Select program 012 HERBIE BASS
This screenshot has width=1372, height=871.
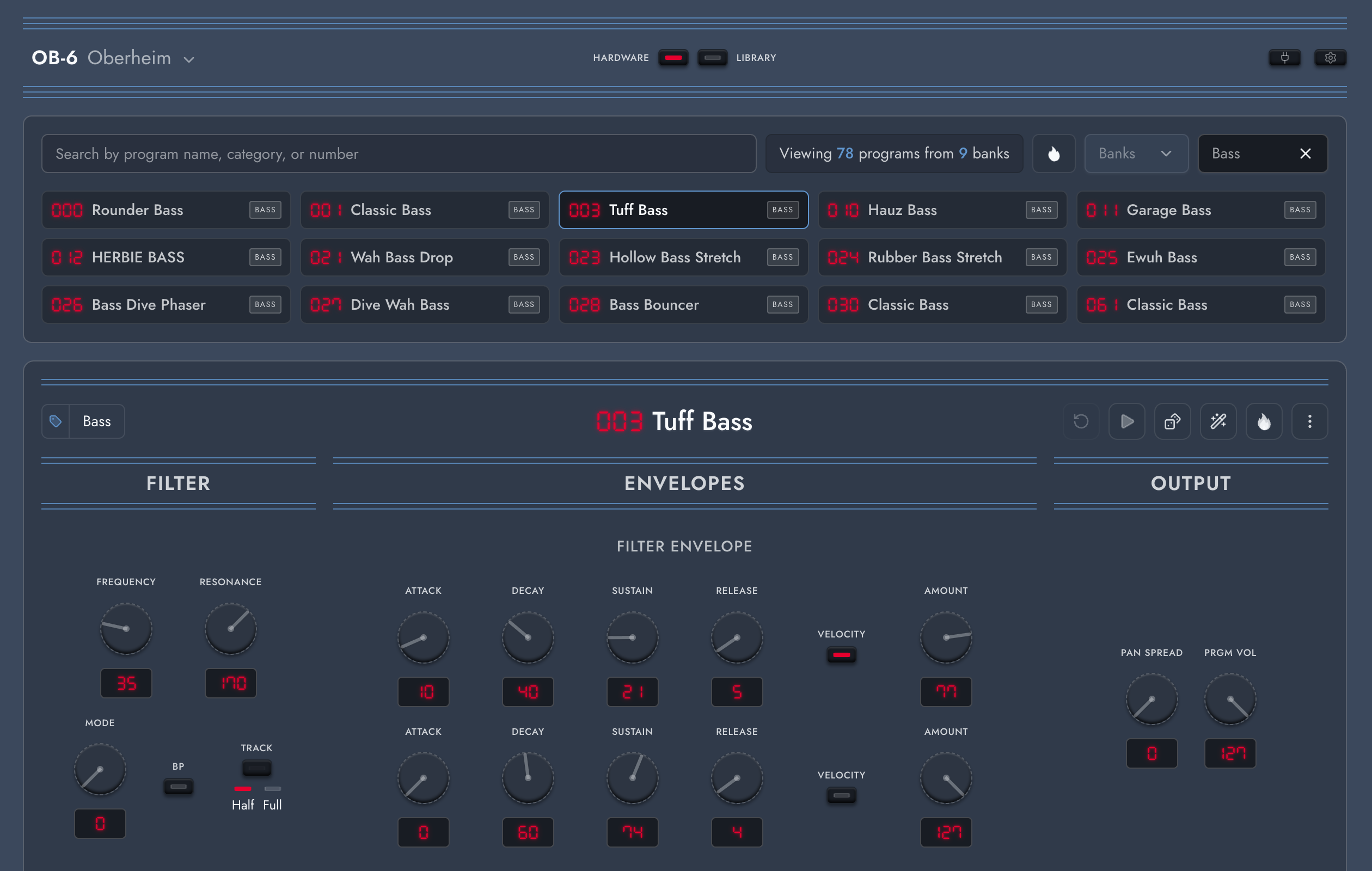pyautogui.click(x=166, y=257)
